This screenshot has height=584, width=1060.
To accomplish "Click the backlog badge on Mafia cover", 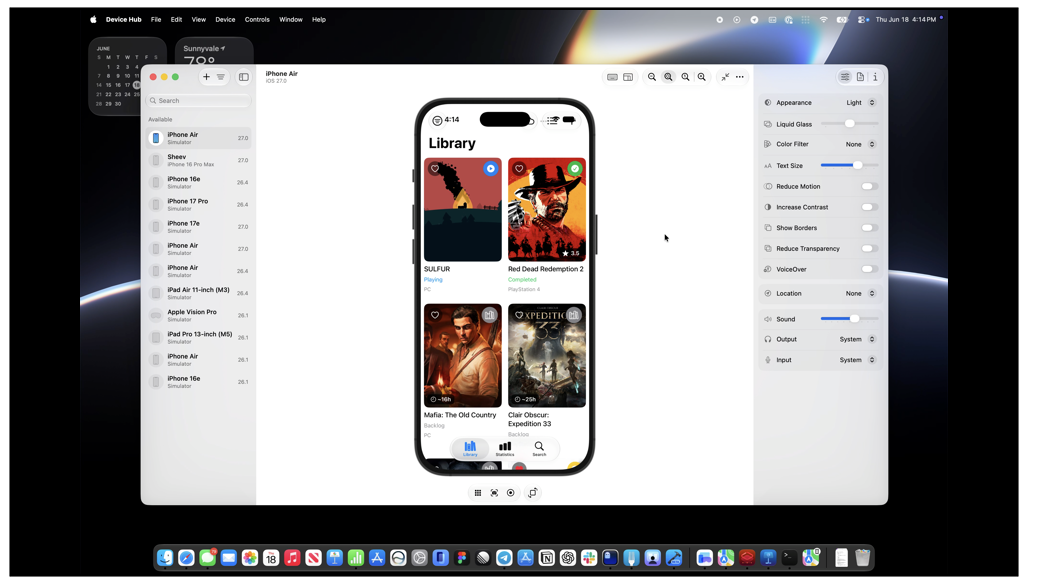I will click(x=489, y=315).
